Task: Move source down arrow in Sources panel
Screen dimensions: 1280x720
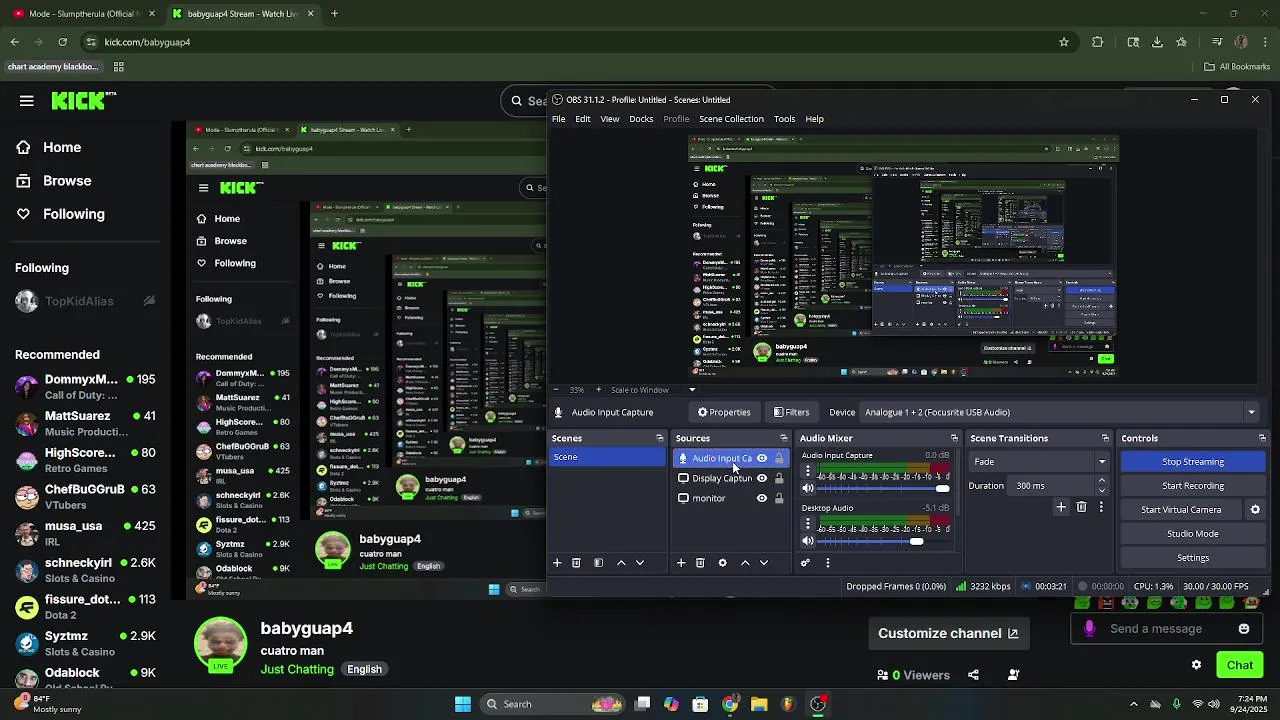Action: pyautogui.click(x=764, y=563)
